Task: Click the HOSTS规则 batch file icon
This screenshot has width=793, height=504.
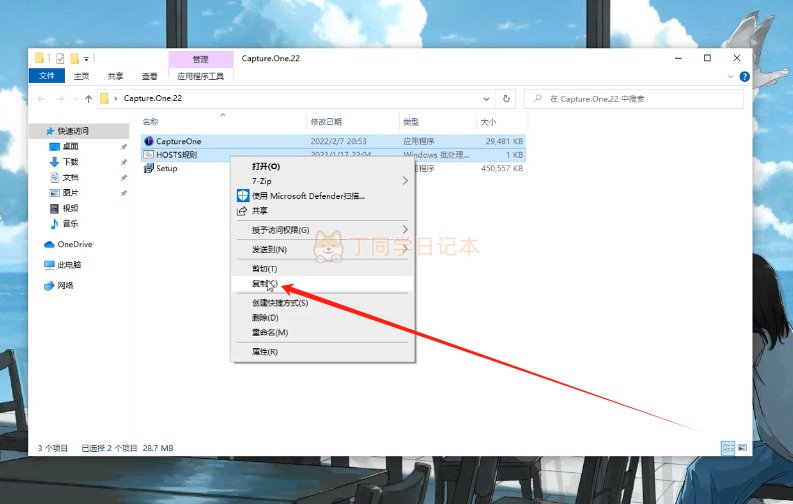Action: 148,155
